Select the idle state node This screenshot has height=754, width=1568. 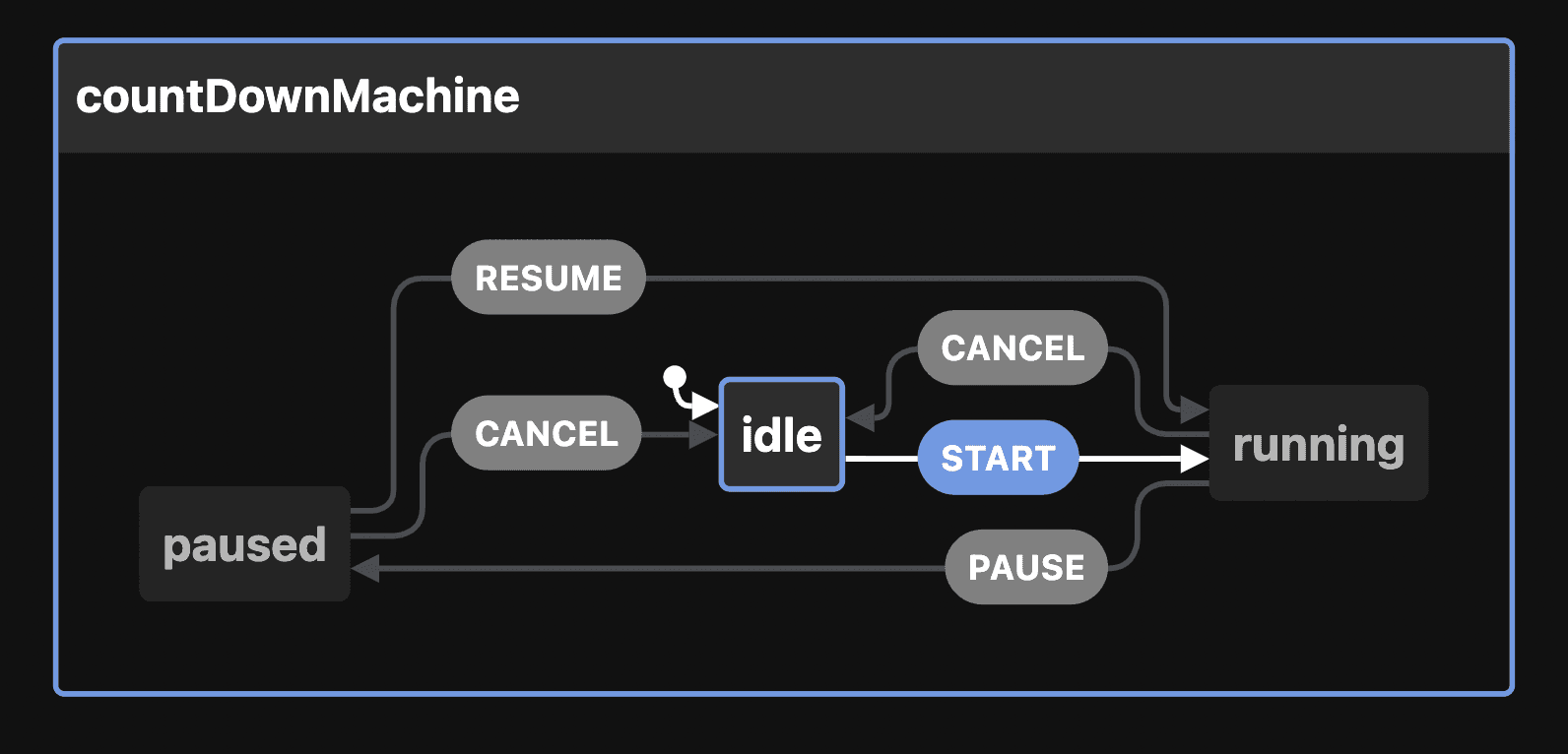(782, 434)
